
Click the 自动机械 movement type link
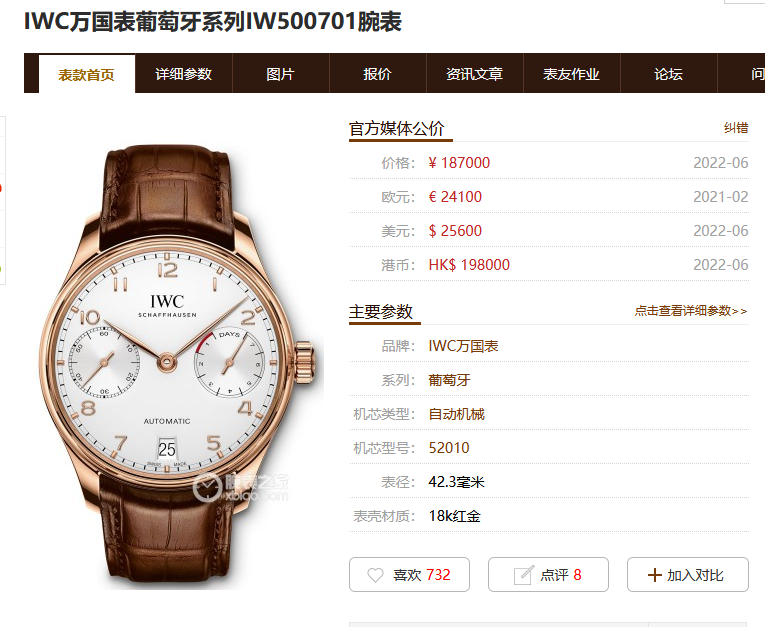457,414
